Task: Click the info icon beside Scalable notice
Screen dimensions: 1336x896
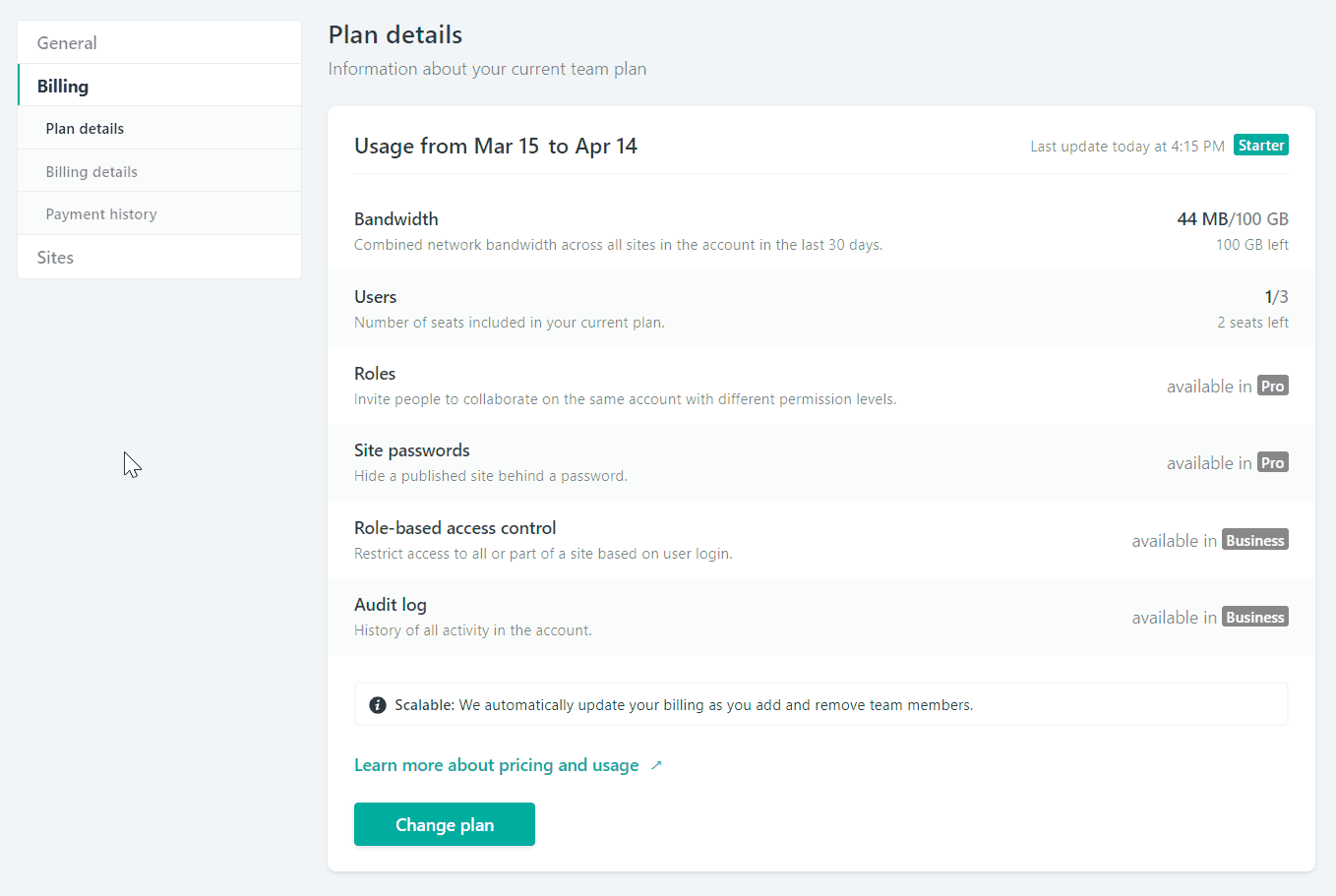Action: [x=377, y=705]
